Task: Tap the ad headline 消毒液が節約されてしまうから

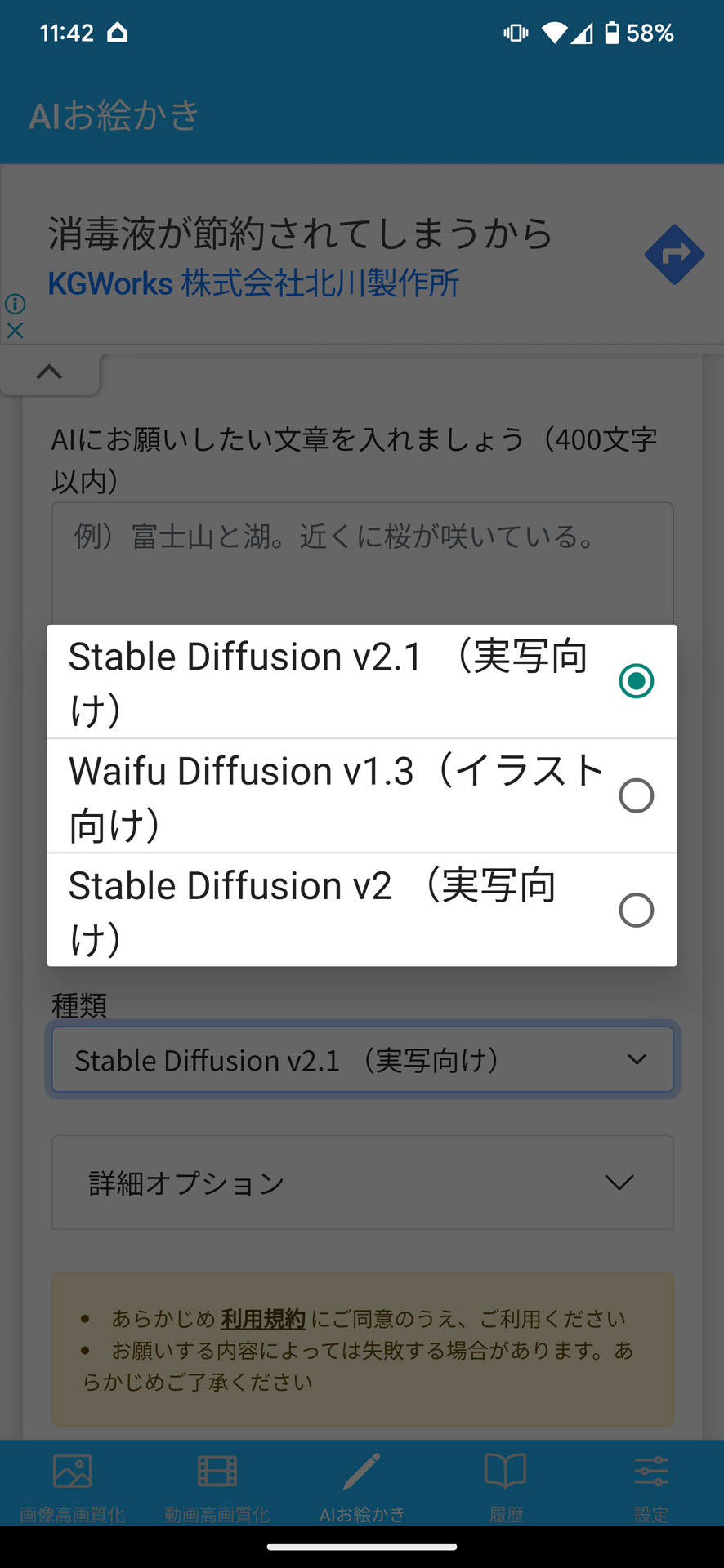Action: tap(301, 234)
